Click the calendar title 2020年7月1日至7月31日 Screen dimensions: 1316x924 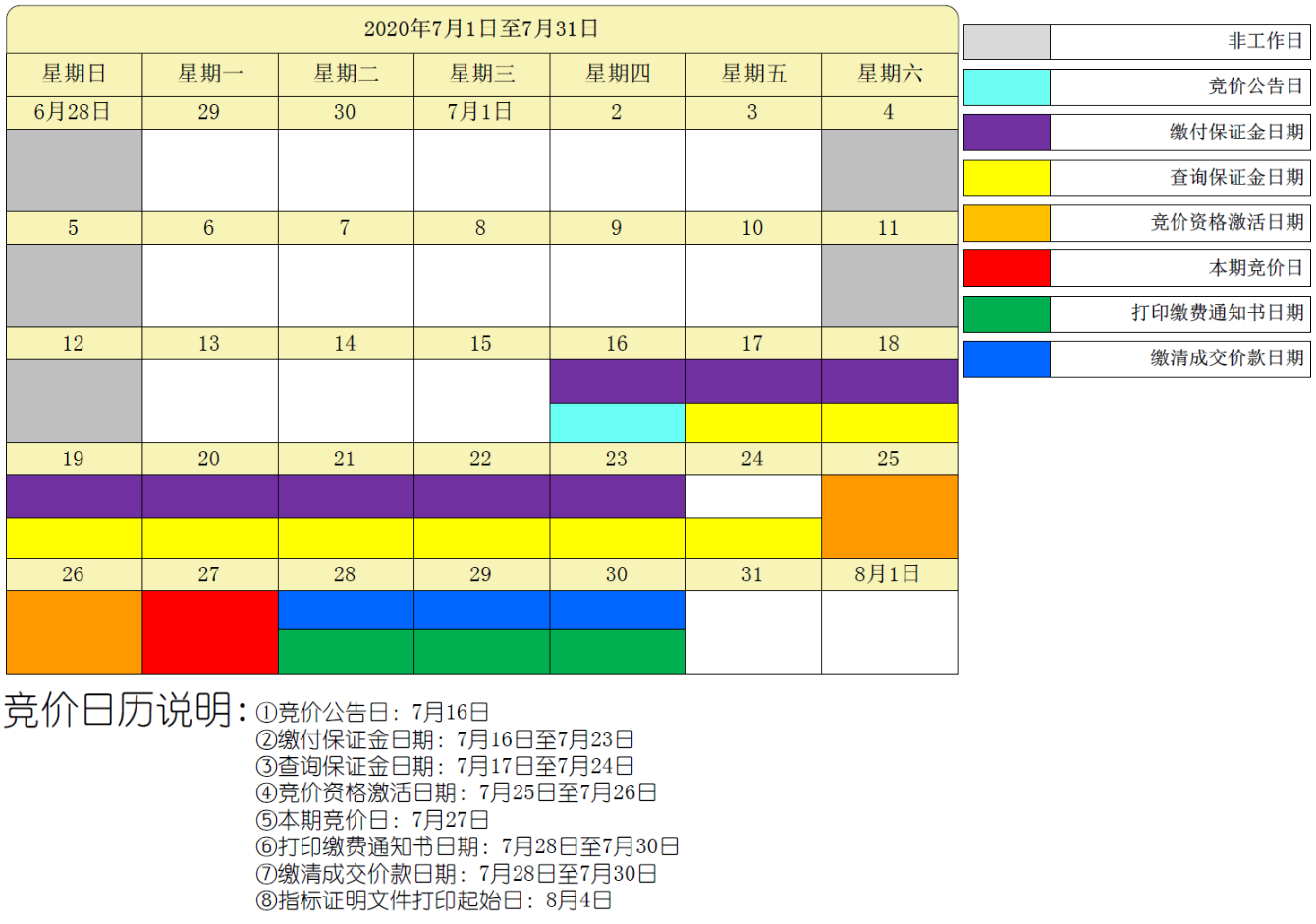(x=481, y=29)
